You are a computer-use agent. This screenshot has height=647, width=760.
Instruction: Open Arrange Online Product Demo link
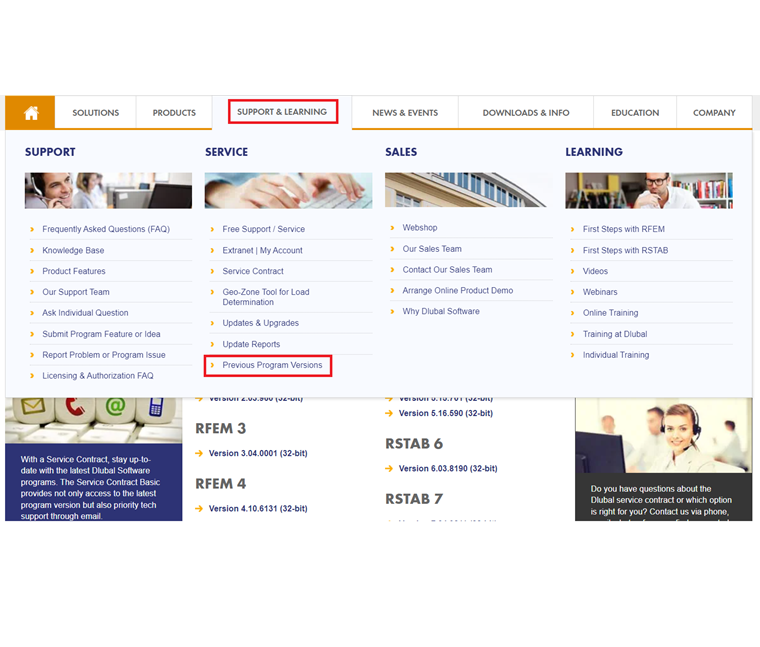tap(458, 291)
